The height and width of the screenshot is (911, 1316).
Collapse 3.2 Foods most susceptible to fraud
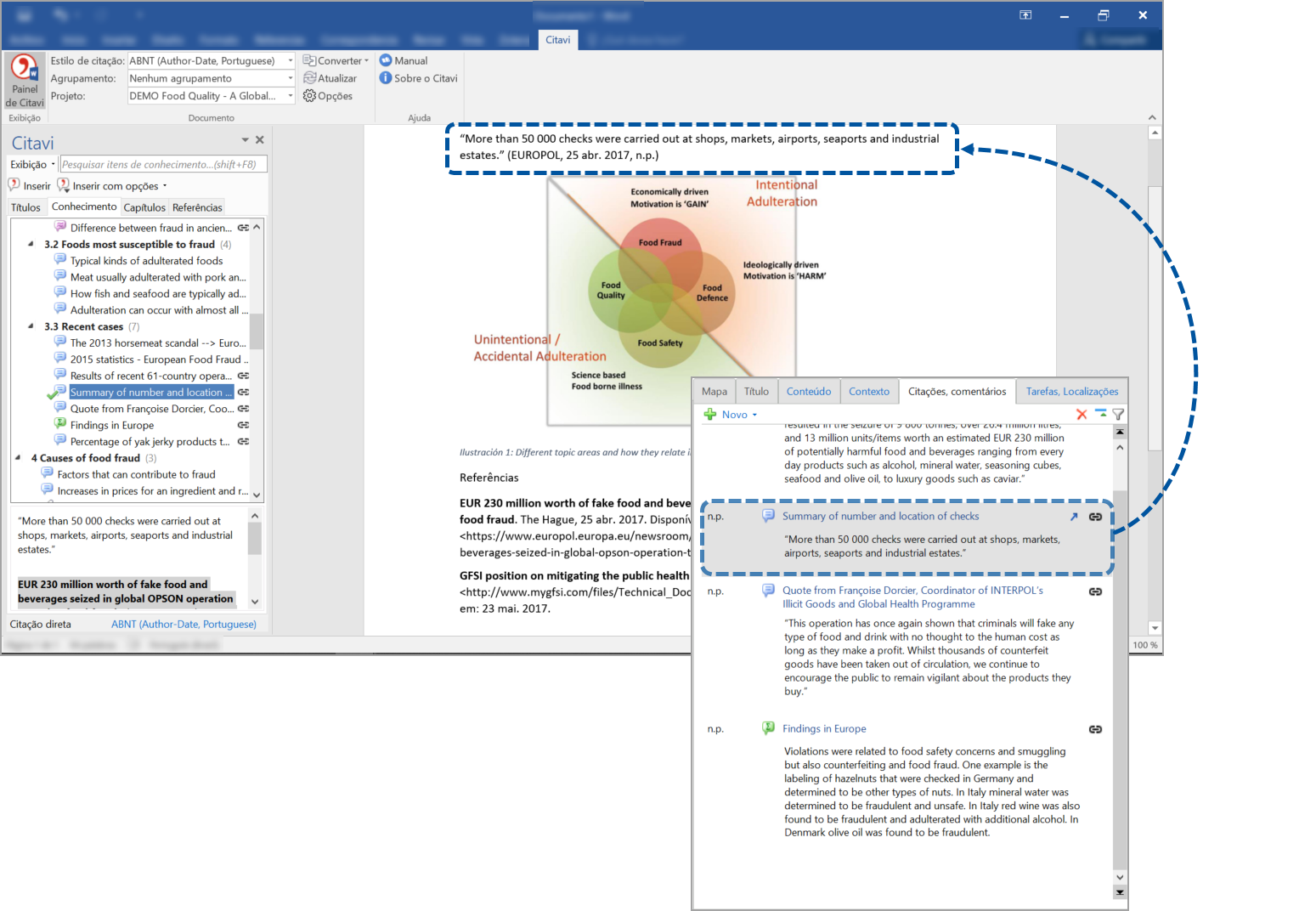[31, 244]
